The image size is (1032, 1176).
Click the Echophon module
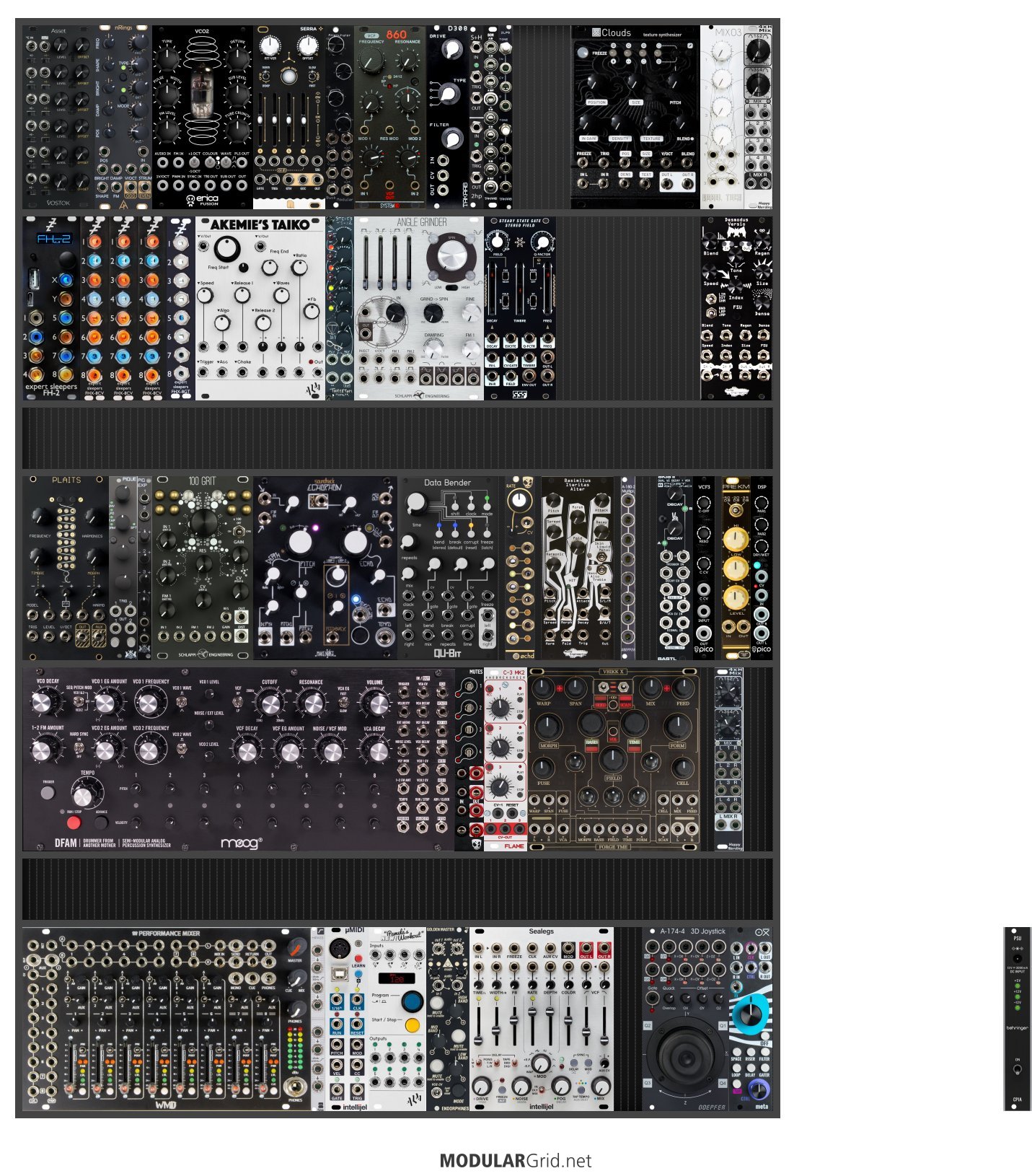point(325,568)
